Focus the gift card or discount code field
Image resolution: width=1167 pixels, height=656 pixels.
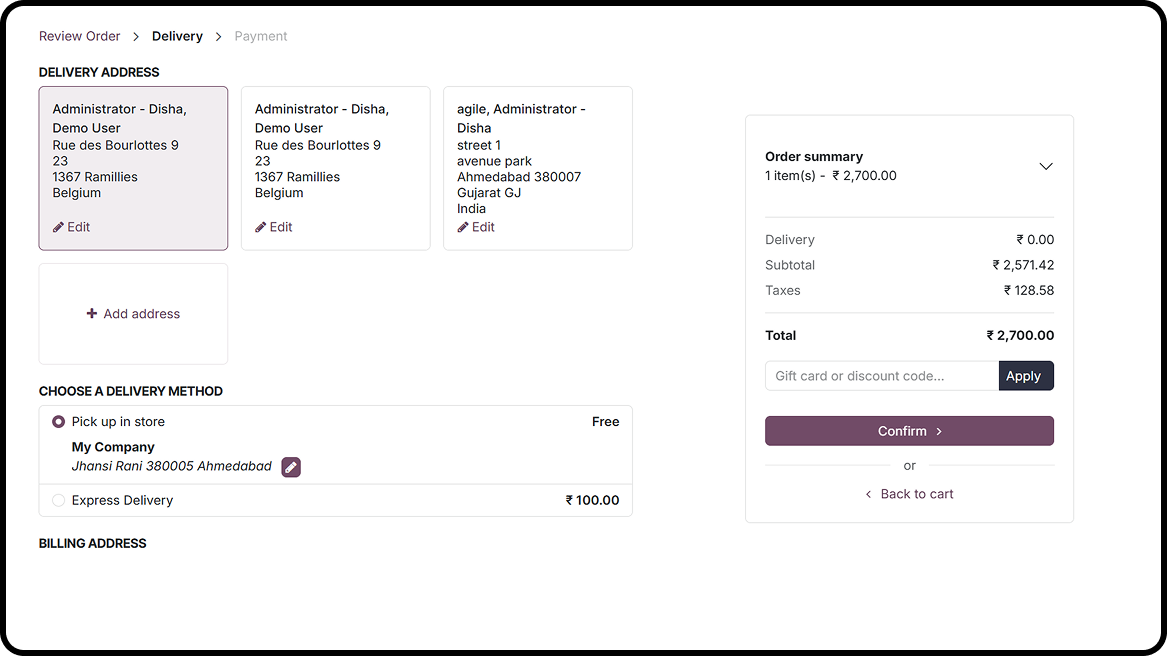pos(882,376)
